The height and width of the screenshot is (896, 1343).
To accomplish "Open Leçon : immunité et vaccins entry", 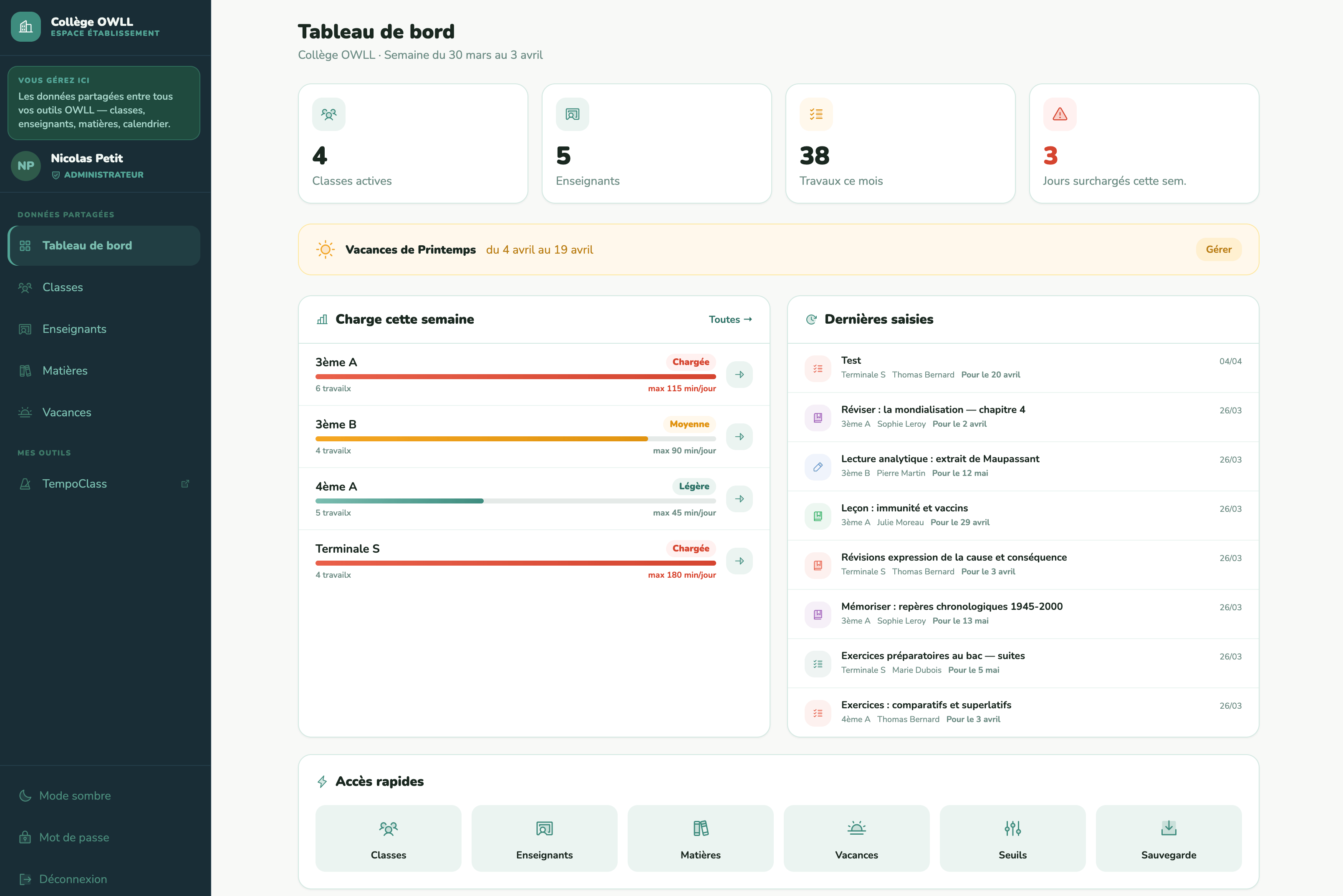I will click(904, 508).
